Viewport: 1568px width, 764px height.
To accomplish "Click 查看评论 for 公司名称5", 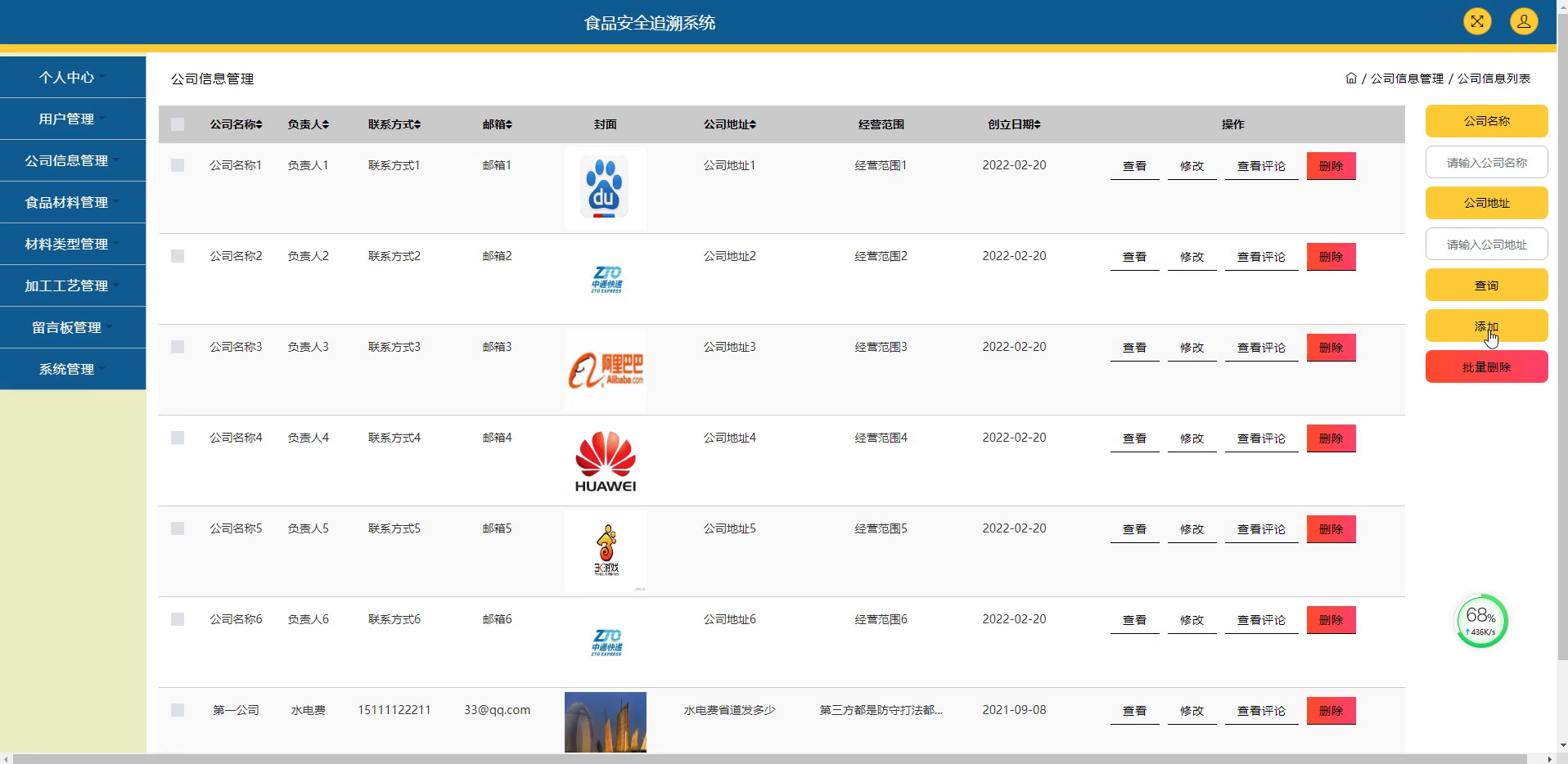I will coord(1261,529).
